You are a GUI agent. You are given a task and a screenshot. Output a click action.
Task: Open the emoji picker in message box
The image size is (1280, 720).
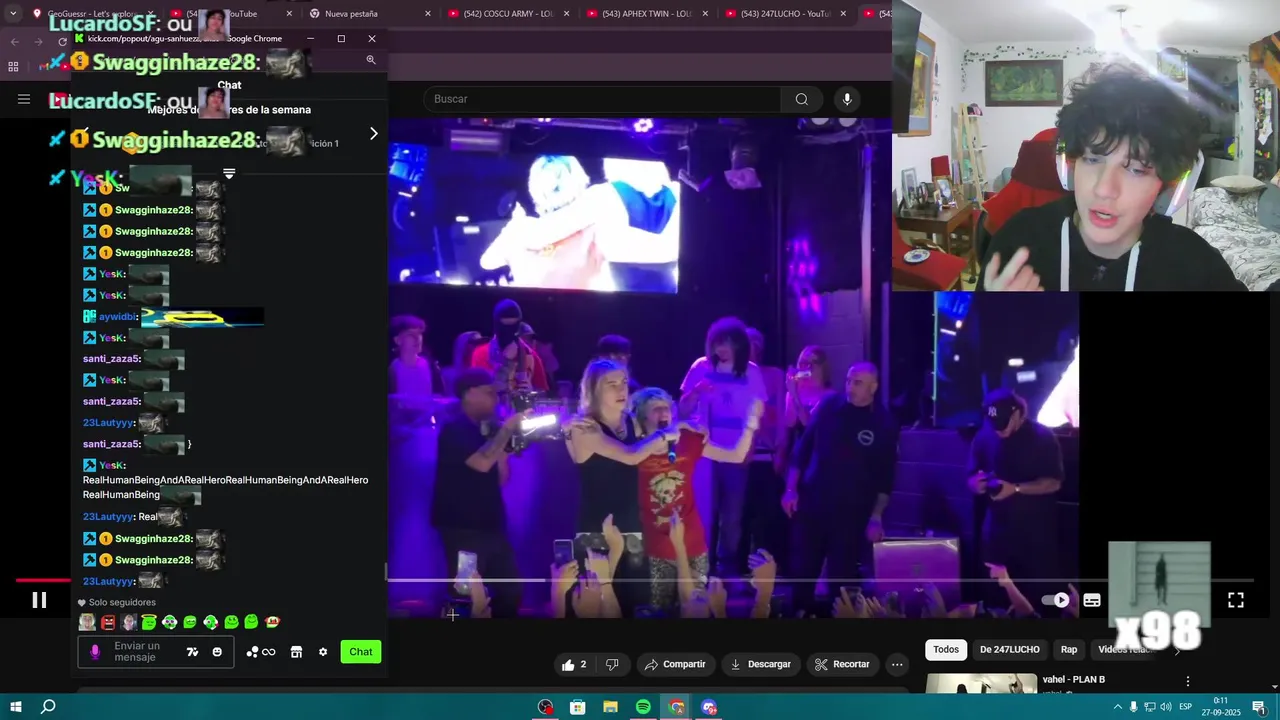pyautogui.click(x=217, y=652)
